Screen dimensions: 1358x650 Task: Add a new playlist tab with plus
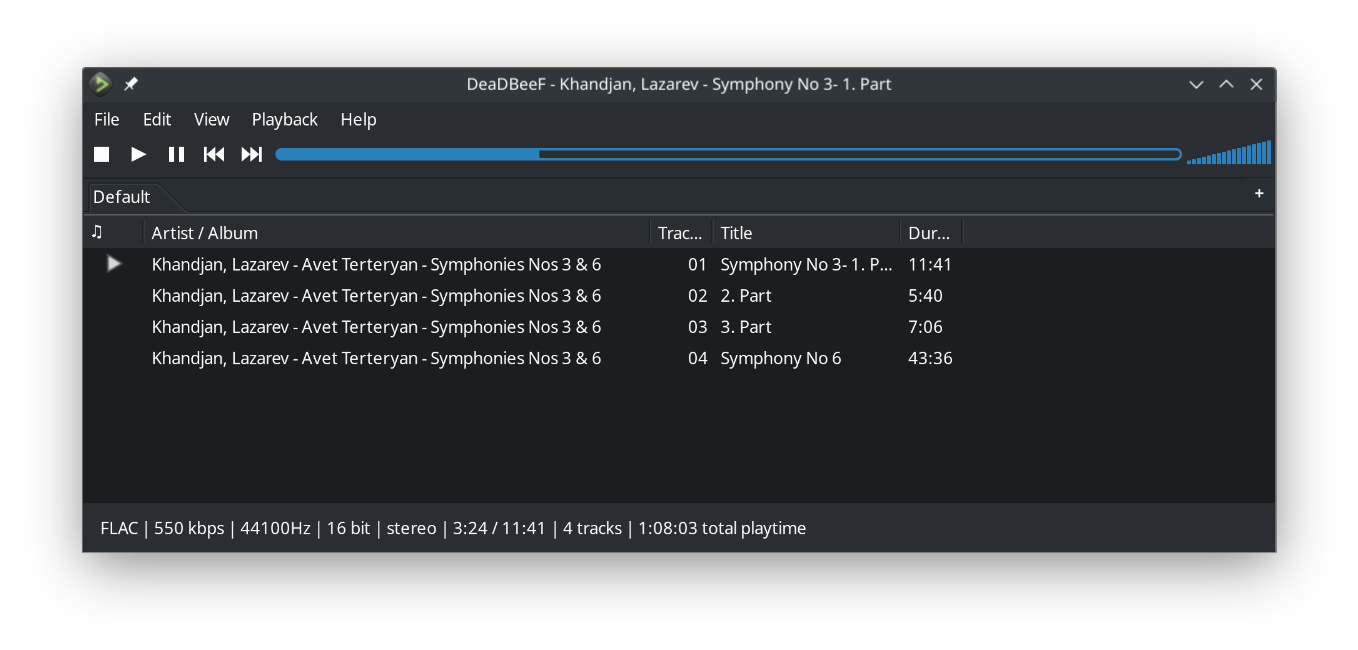[1259, 193]
